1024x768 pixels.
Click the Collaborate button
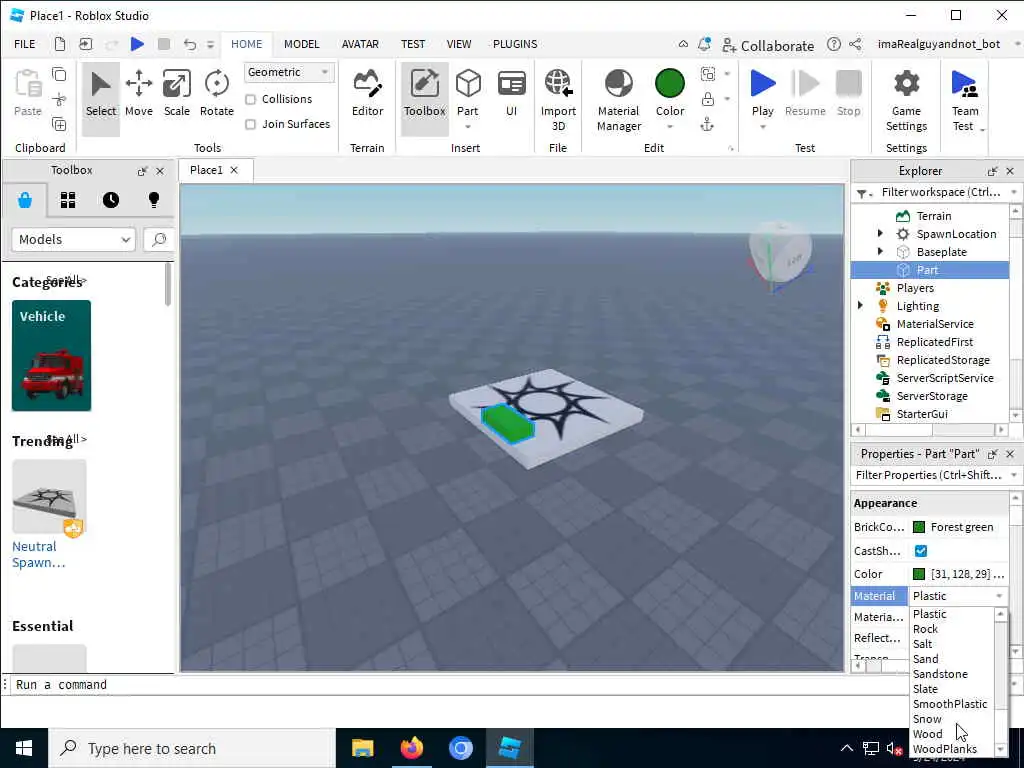pos(768,45)
